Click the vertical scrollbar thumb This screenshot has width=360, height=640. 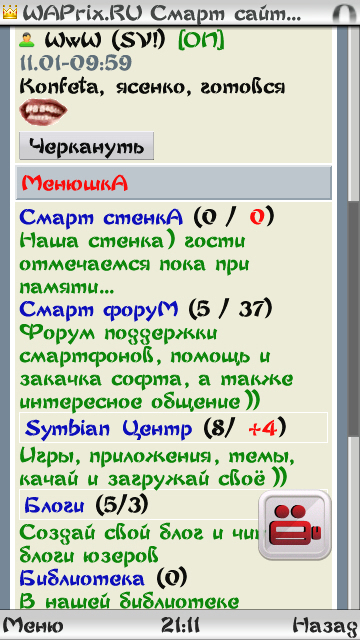[x=353, y=318]
